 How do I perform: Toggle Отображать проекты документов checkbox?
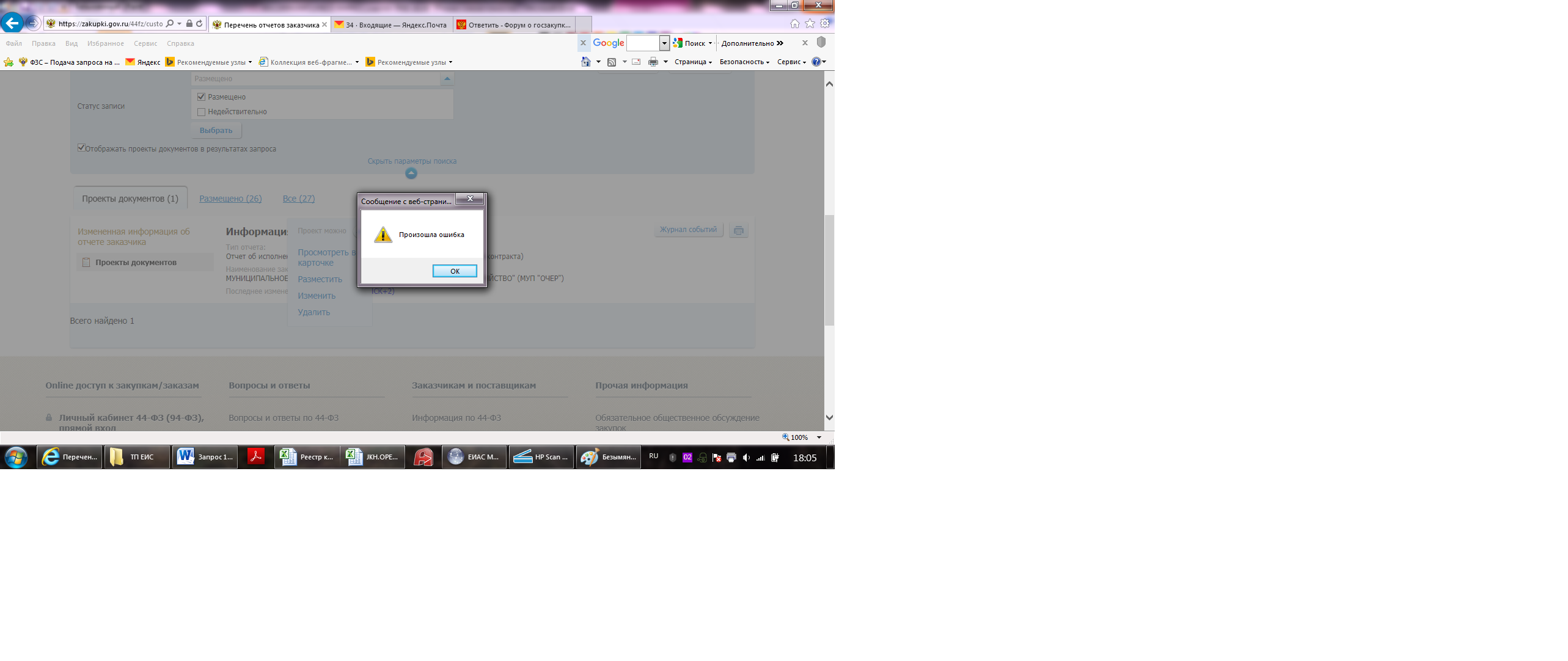pyautogui.click(x=81, y=148)
